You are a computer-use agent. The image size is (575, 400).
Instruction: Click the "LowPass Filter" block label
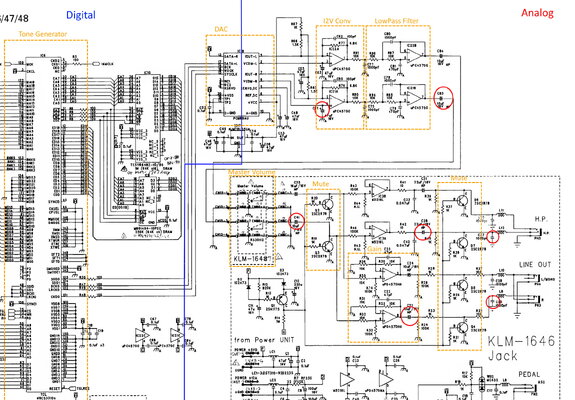[x=396, y=21]
